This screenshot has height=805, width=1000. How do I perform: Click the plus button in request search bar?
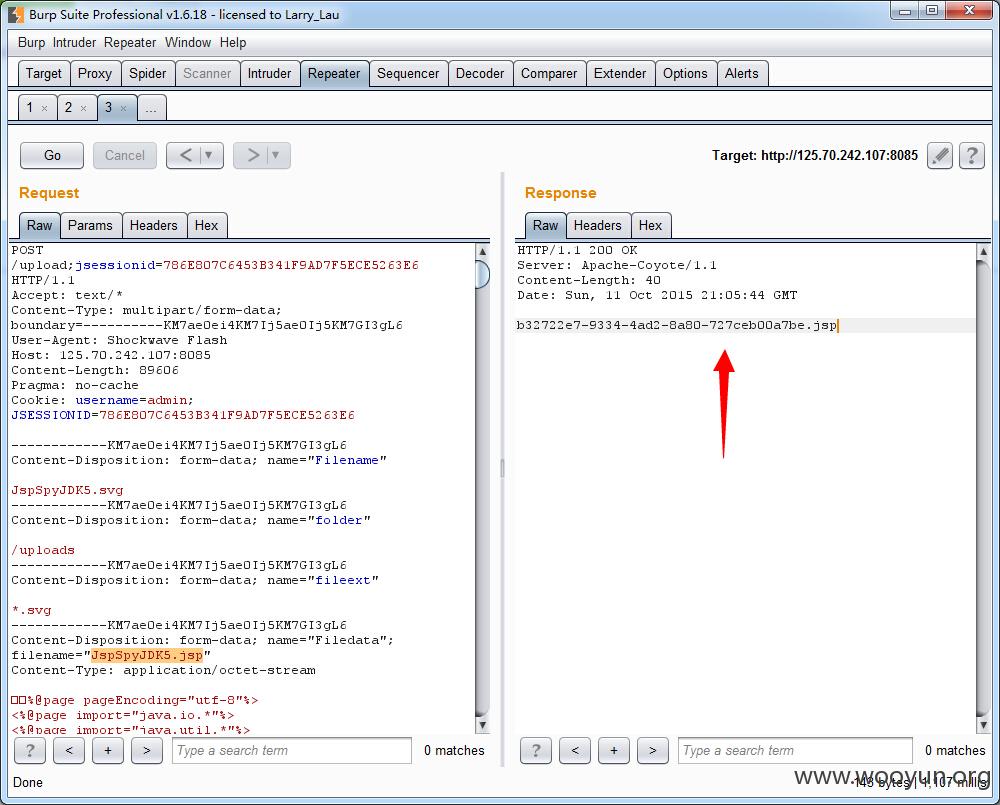click(x=108, y=750)
